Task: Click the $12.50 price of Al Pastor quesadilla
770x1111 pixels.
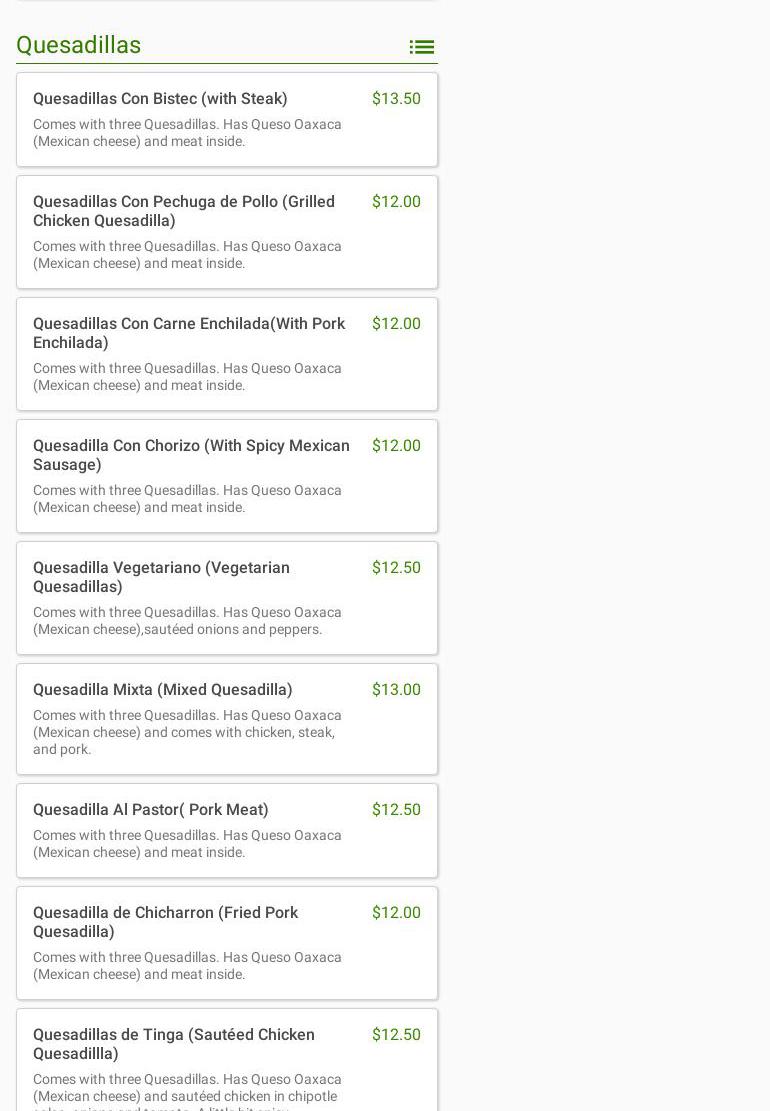Action: click(x=397, y=809)
